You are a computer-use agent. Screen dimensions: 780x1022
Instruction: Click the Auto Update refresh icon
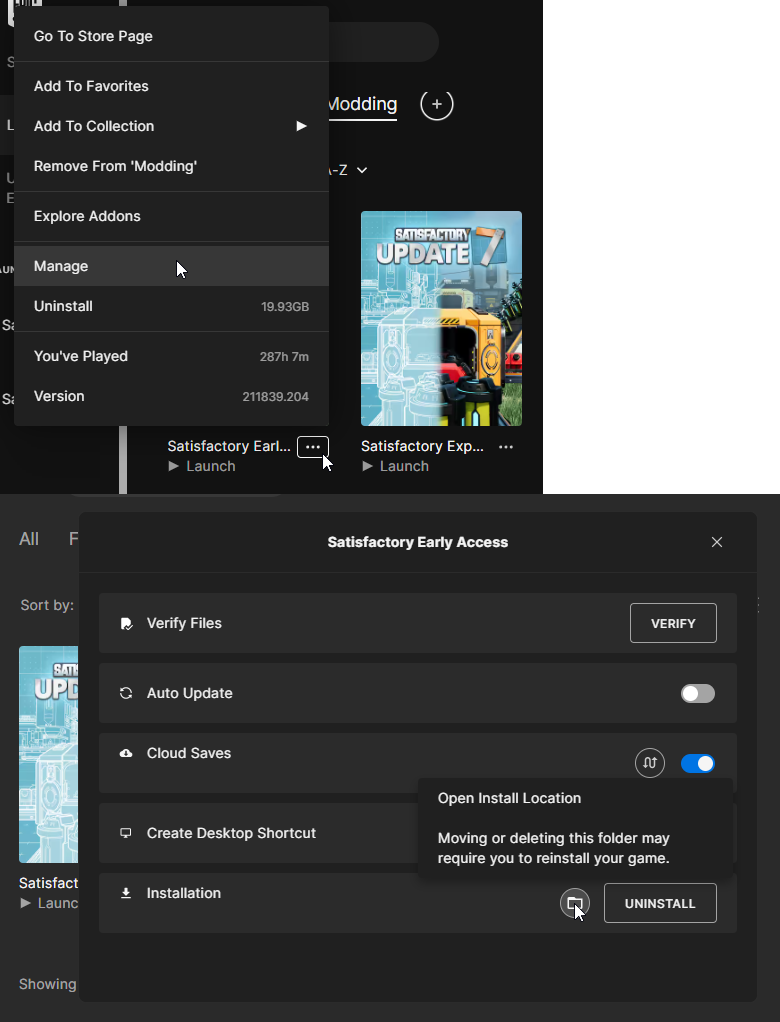(x=126, y=694)
